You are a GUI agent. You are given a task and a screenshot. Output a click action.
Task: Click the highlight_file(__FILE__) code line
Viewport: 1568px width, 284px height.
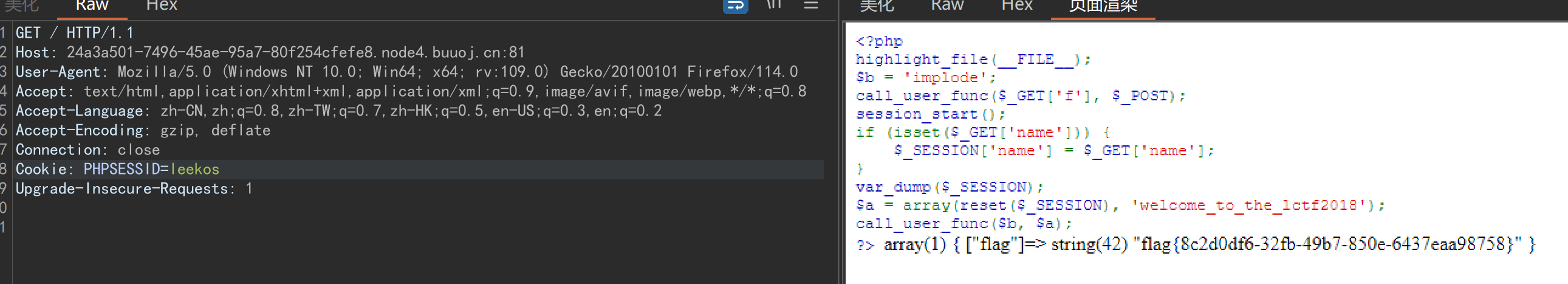pyautogui.click(x=973, y=60)
